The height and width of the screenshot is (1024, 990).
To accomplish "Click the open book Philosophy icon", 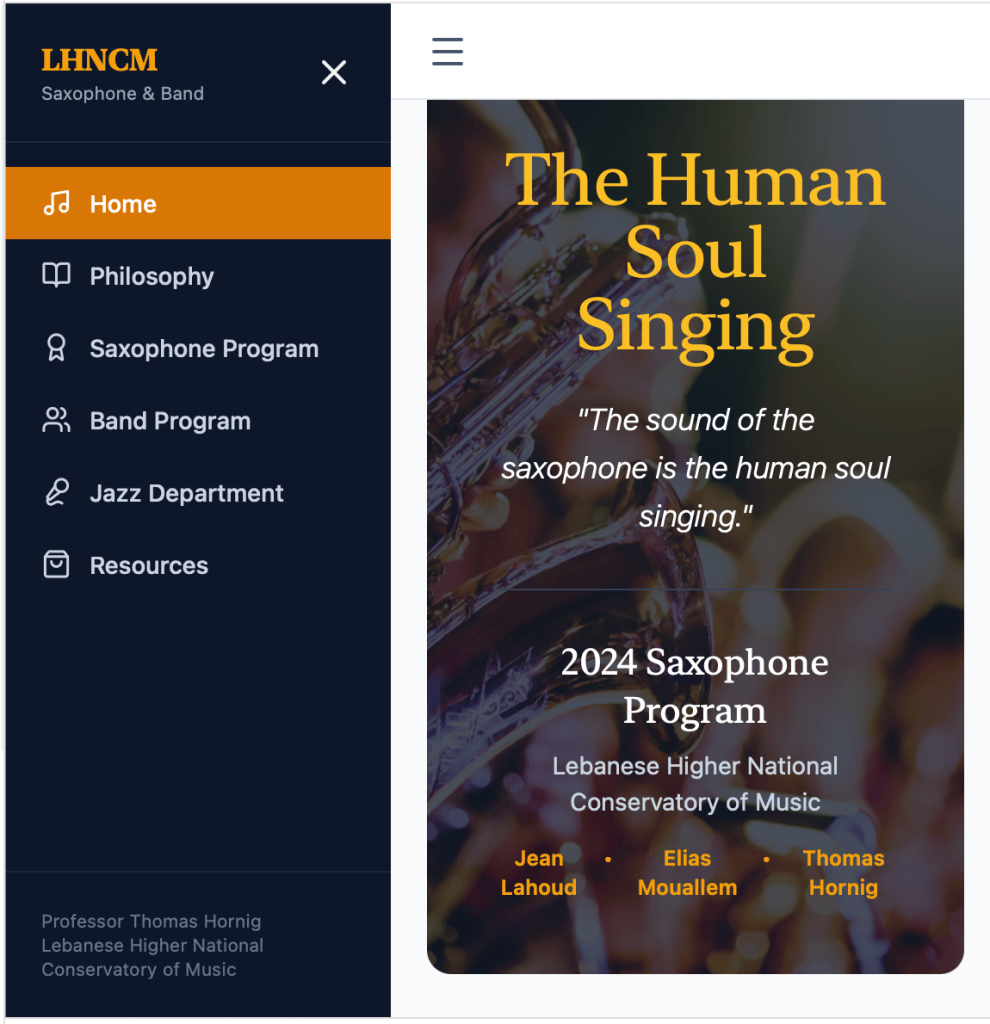I will pyautogui.click(x=56, y=276).
